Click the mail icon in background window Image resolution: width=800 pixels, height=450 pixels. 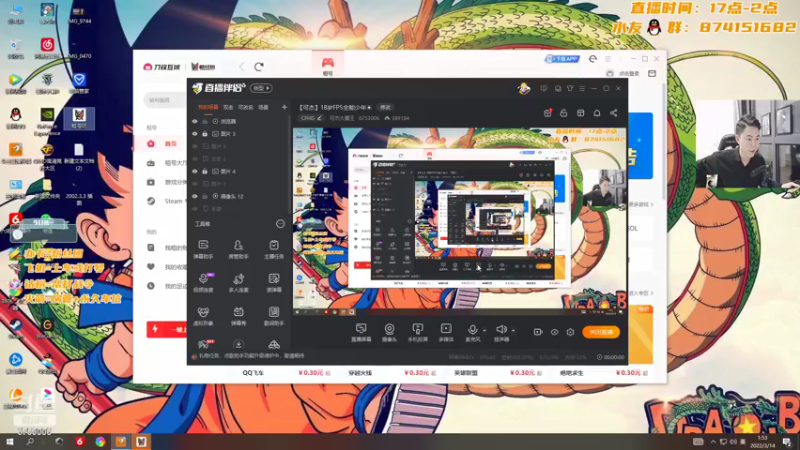[652, 73]
